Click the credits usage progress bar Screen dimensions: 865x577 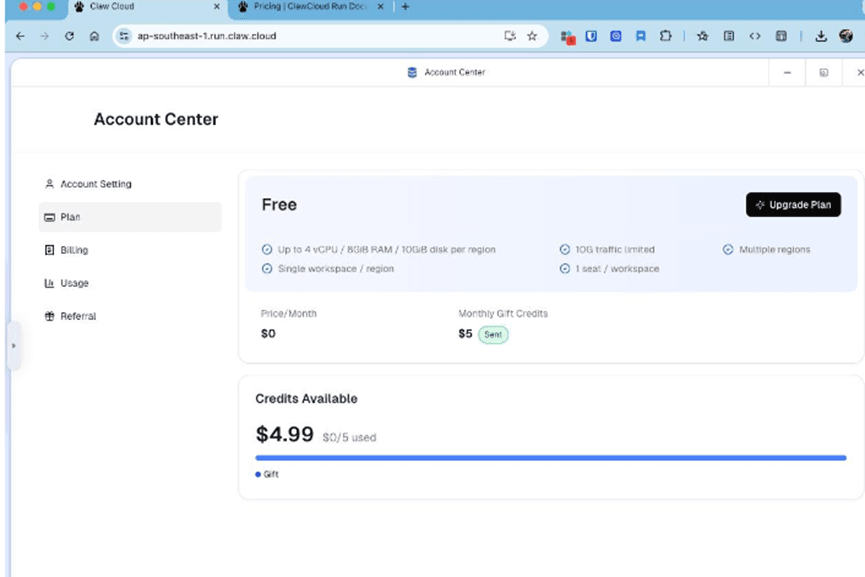pos(550,458)
